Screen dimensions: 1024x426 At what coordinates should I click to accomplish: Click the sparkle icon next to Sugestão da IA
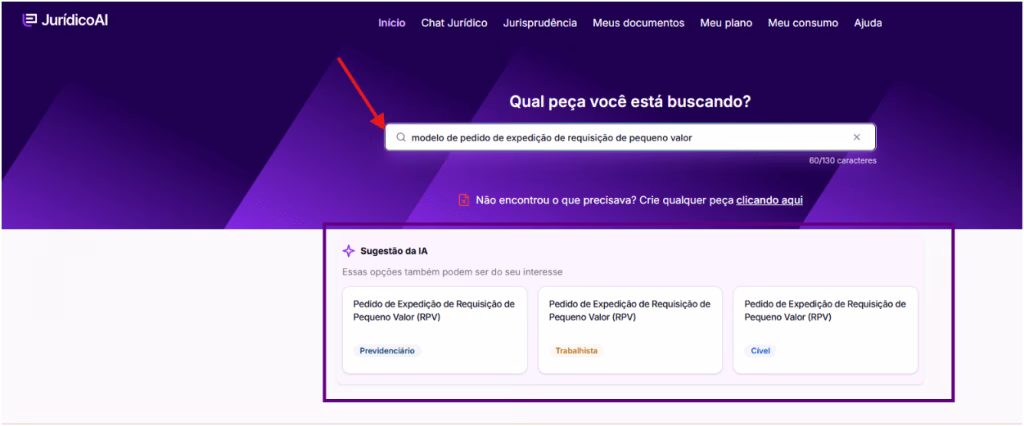pyautogui.click(x=349, y=251)
